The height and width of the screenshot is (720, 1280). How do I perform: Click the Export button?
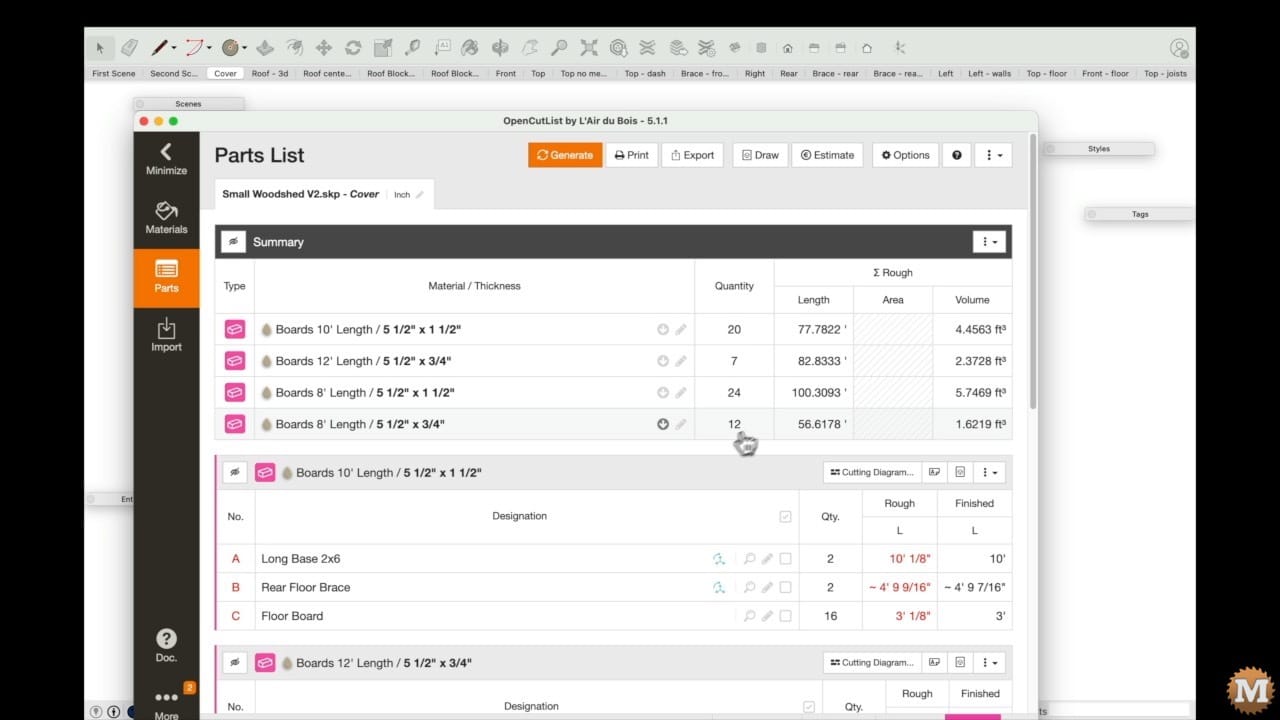tap(692, 155)
